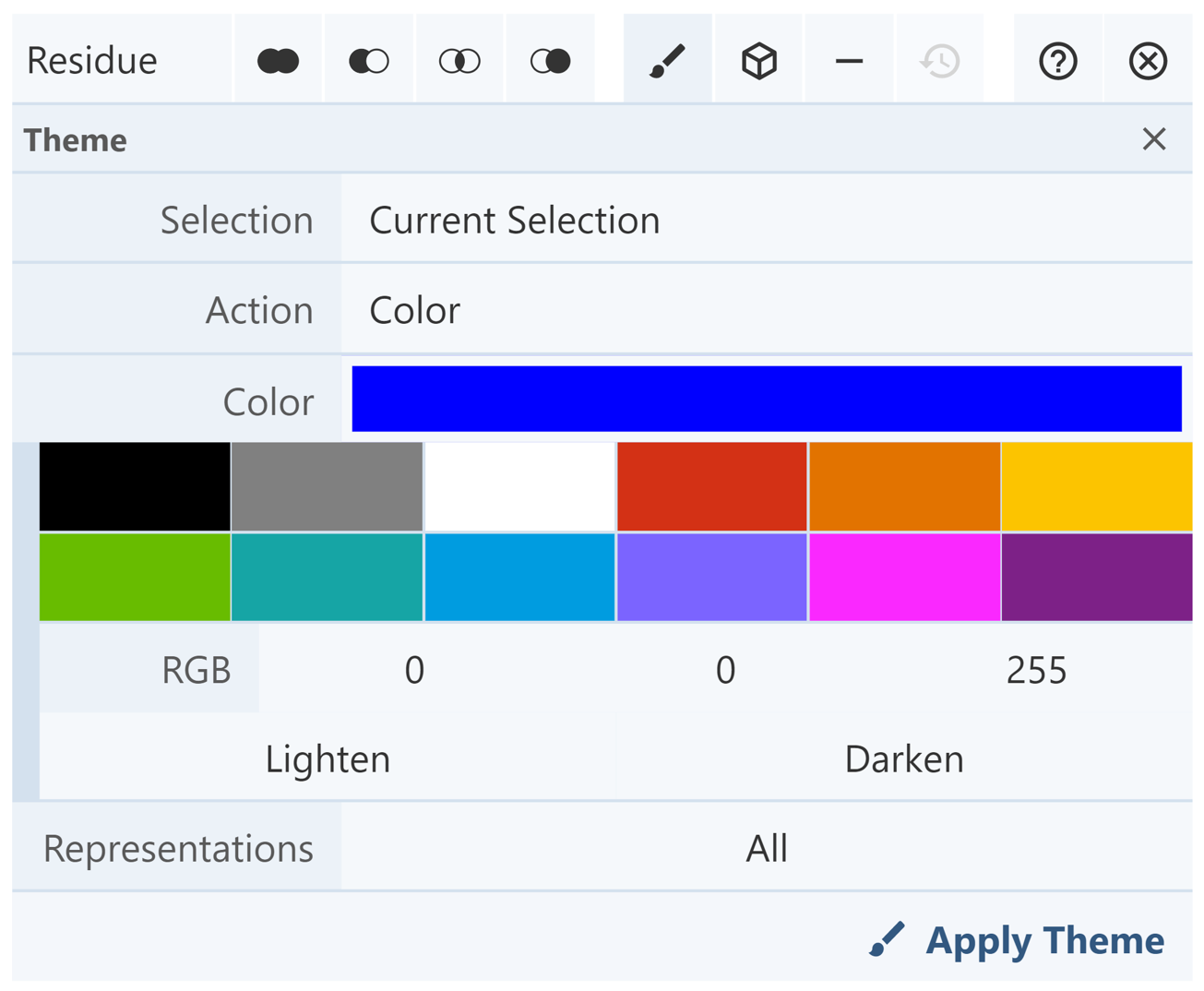This screenshot has height=991, width=1204.
Task: Open the help question mark icon
Action: (x=1057, y=61)
